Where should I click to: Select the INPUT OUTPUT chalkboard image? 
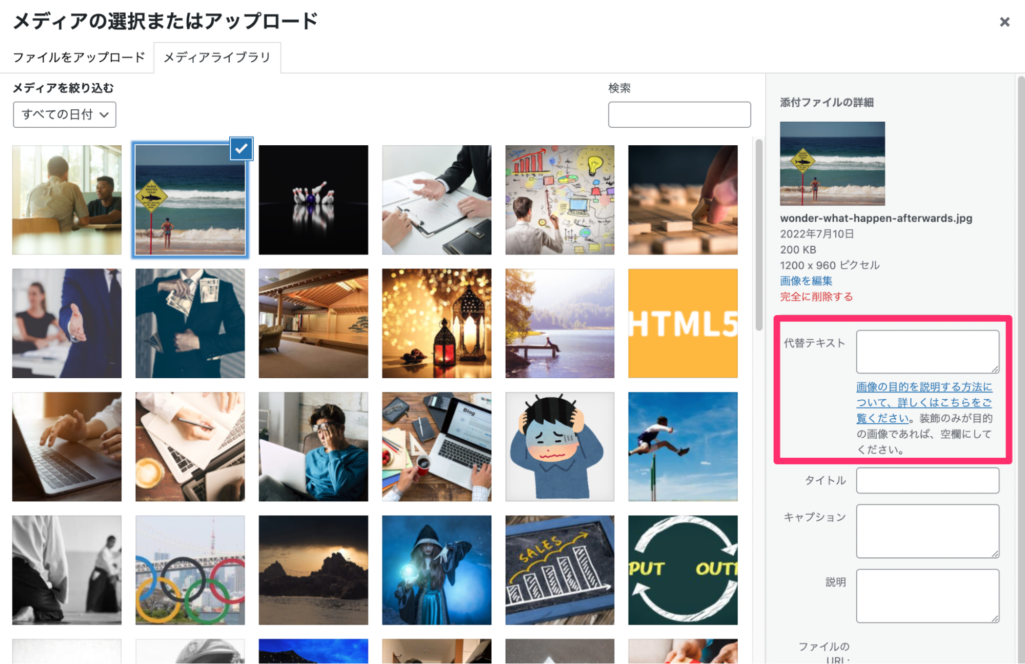[683, 570]
